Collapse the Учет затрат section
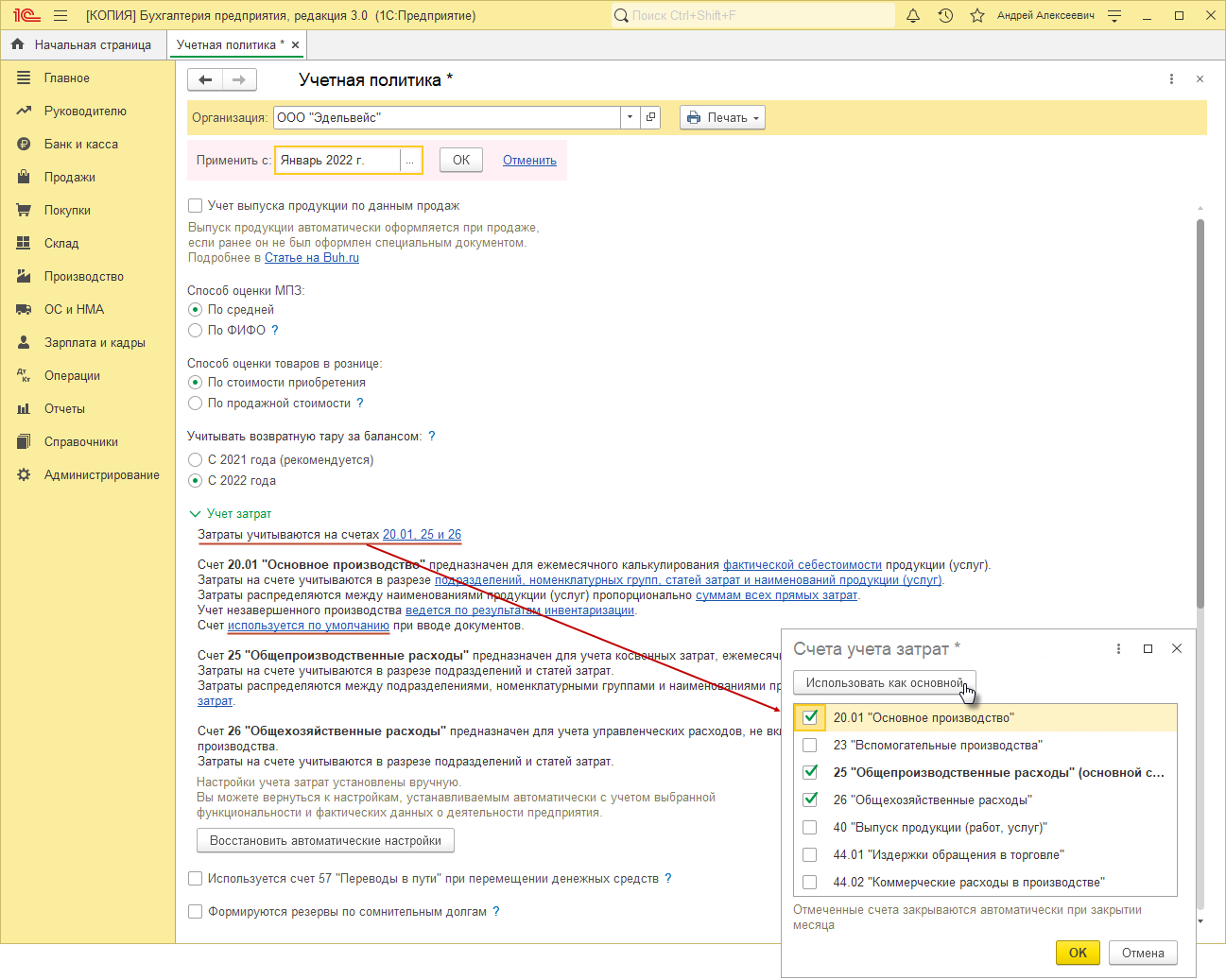Screen dimensions: 1226x980 [x=195, y=513]
